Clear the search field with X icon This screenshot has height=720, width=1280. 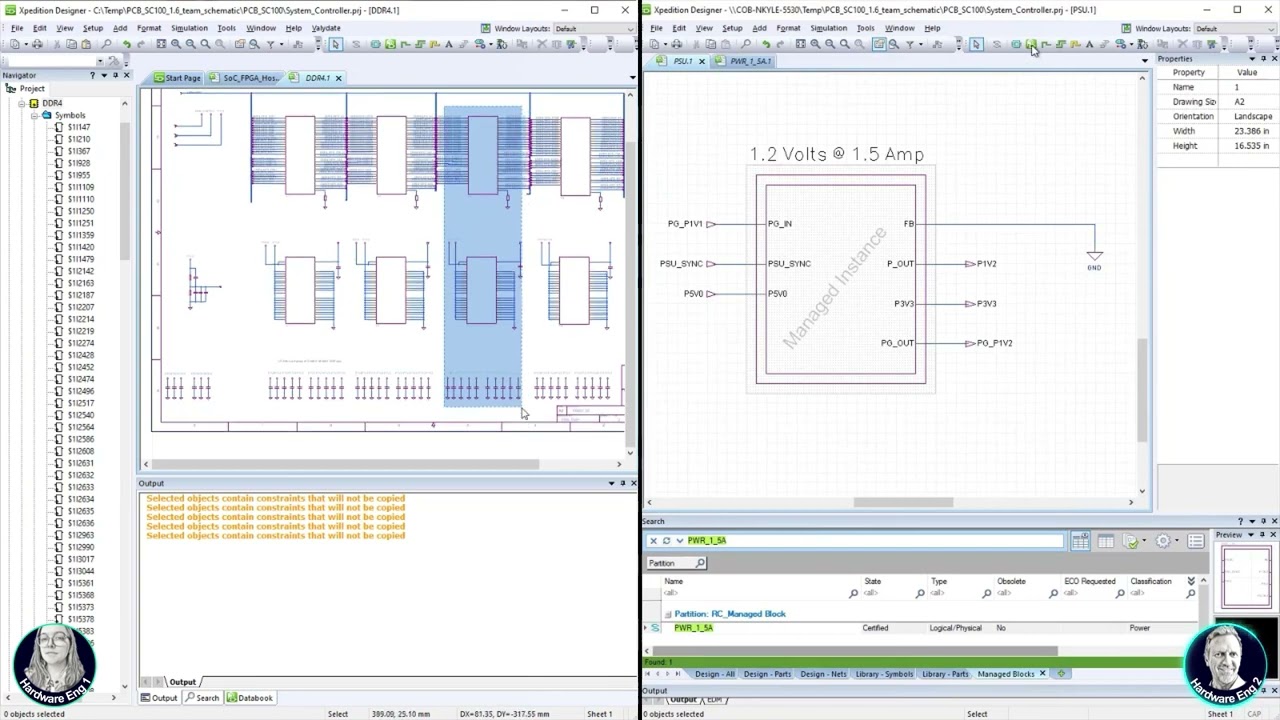pyautogui.click(x=653, y=540)
